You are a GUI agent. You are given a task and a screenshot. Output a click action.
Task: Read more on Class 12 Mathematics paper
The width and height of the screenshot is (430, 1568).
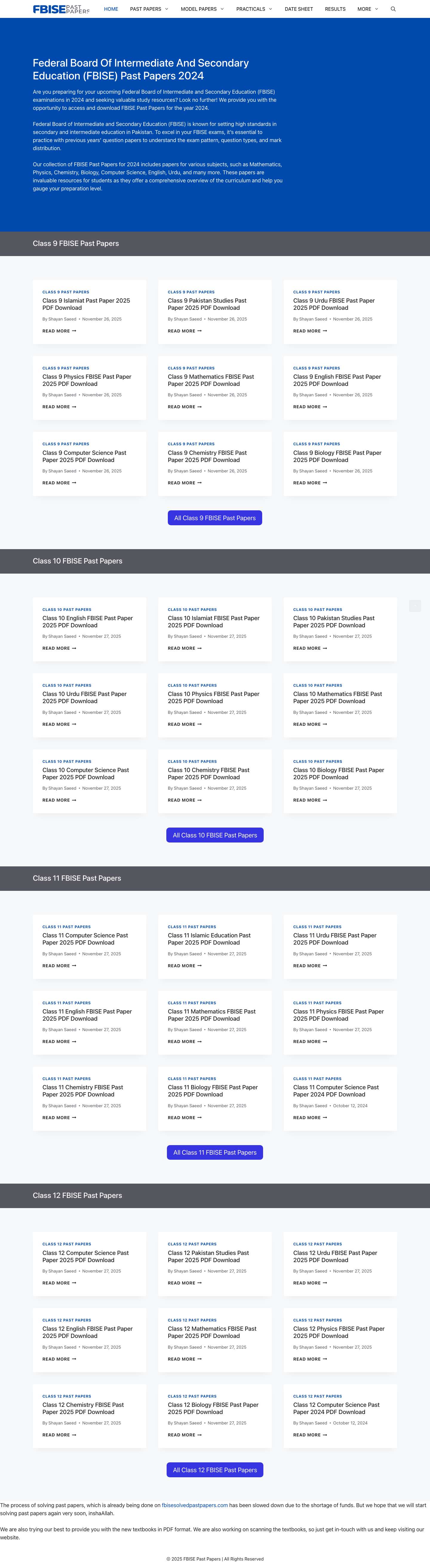[185, 1358]
